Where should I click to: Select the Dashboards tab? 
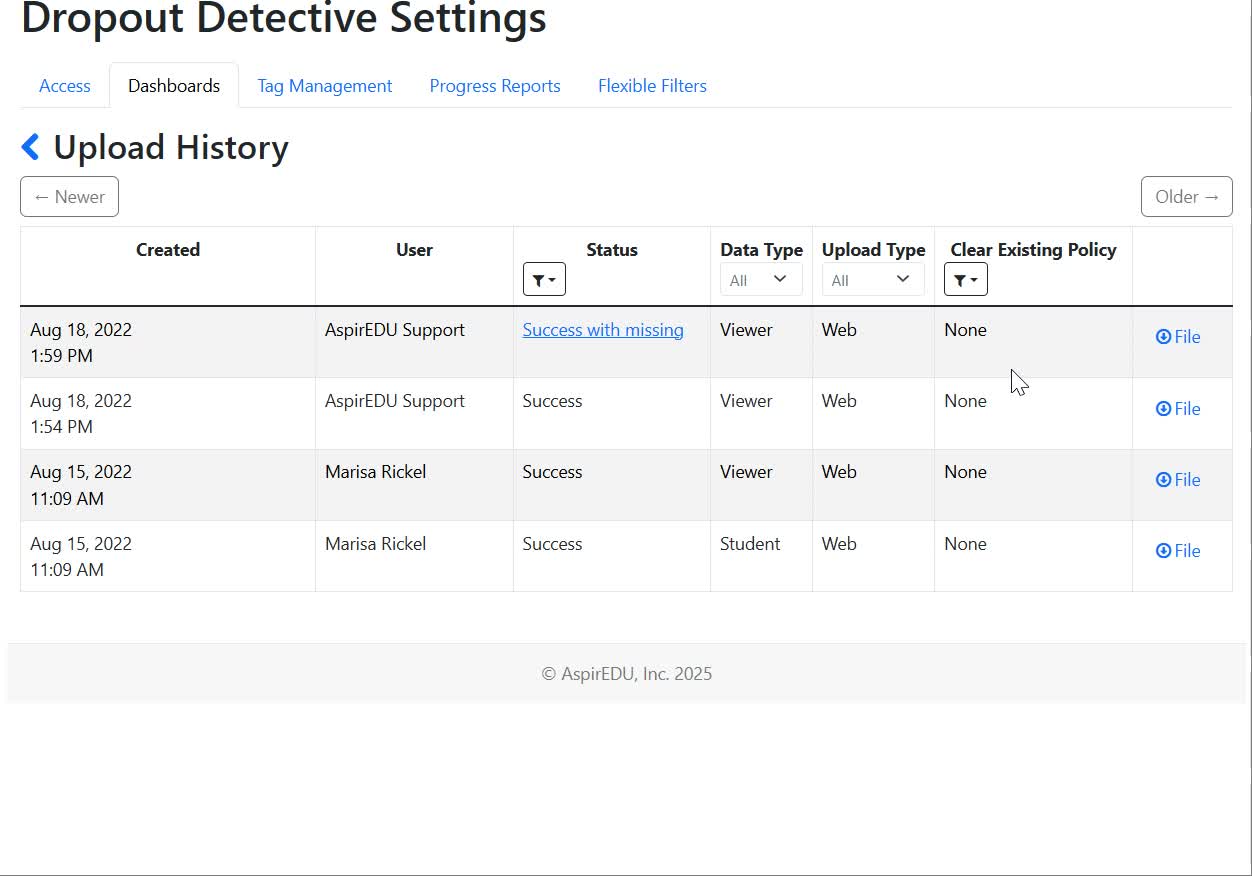coord(174,86)
